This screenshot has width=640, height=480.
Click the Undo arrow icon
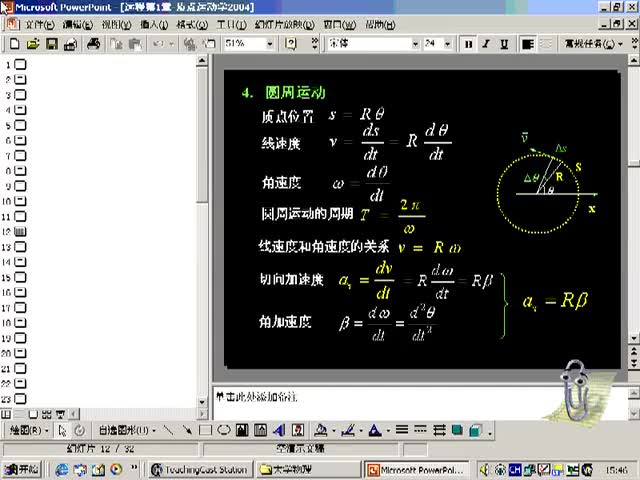point(158,44)
